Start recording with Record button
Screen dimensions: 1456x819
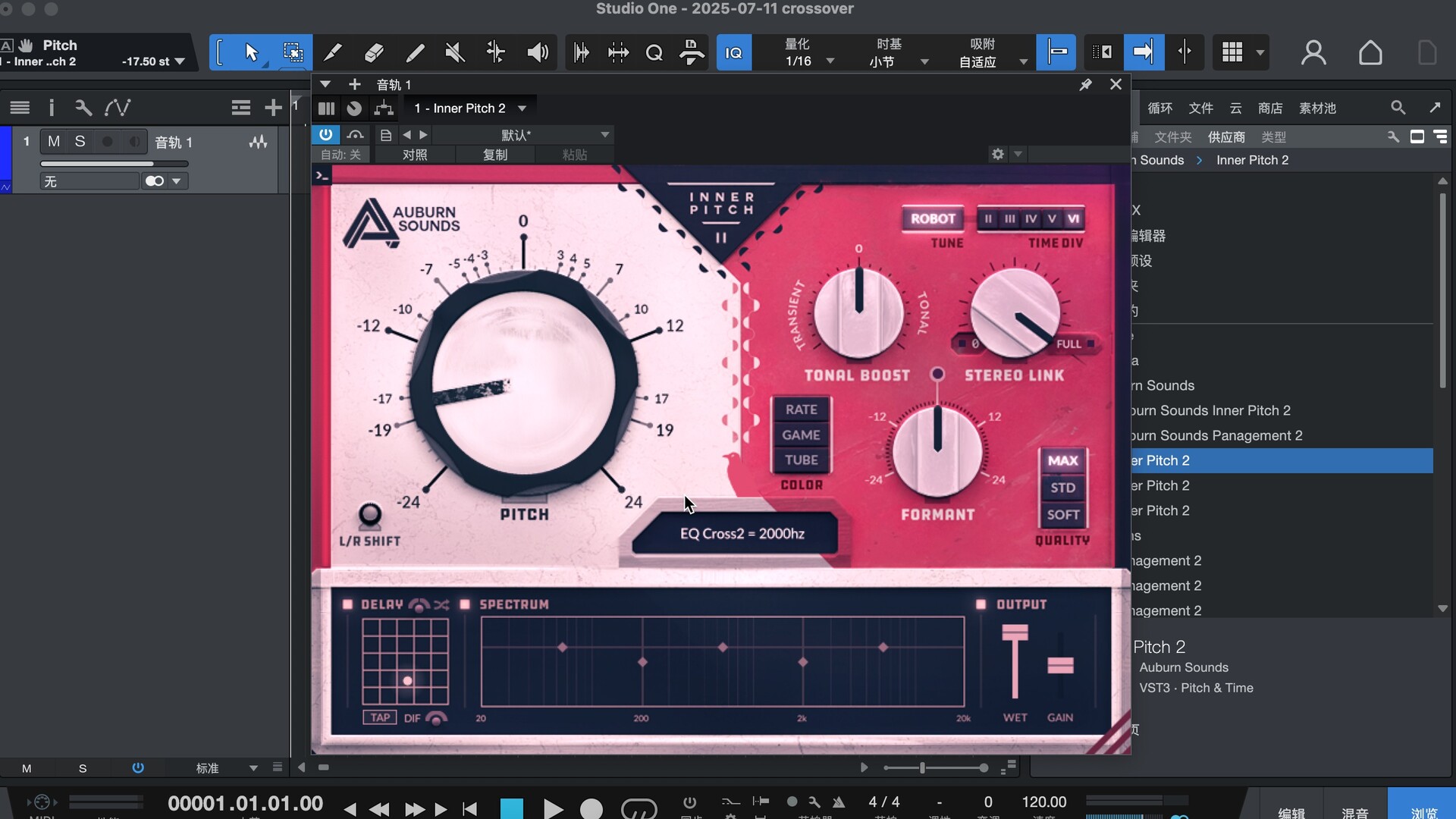click(x=591, y=808)
